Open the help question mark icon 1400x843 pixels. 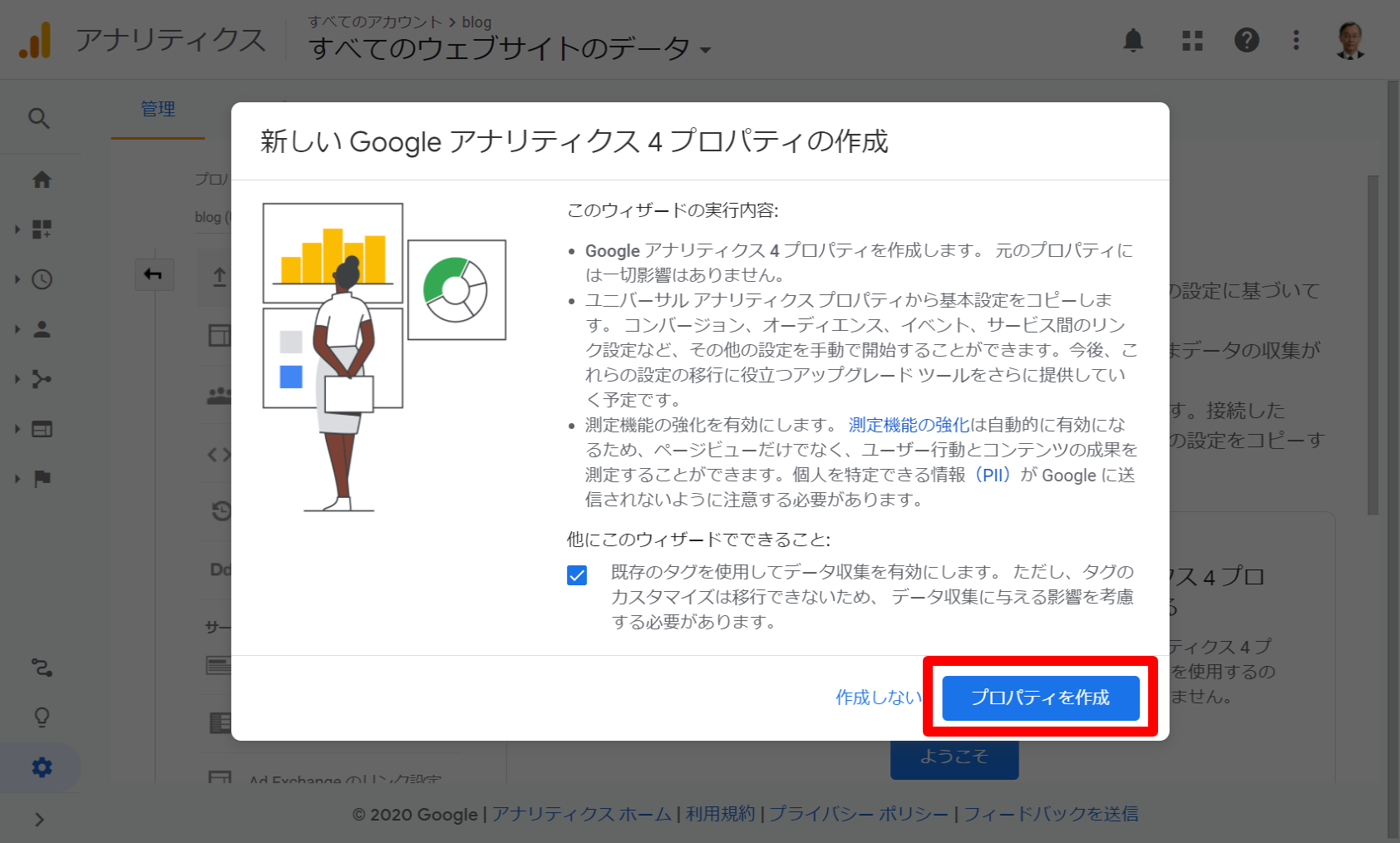(1246, 40)
